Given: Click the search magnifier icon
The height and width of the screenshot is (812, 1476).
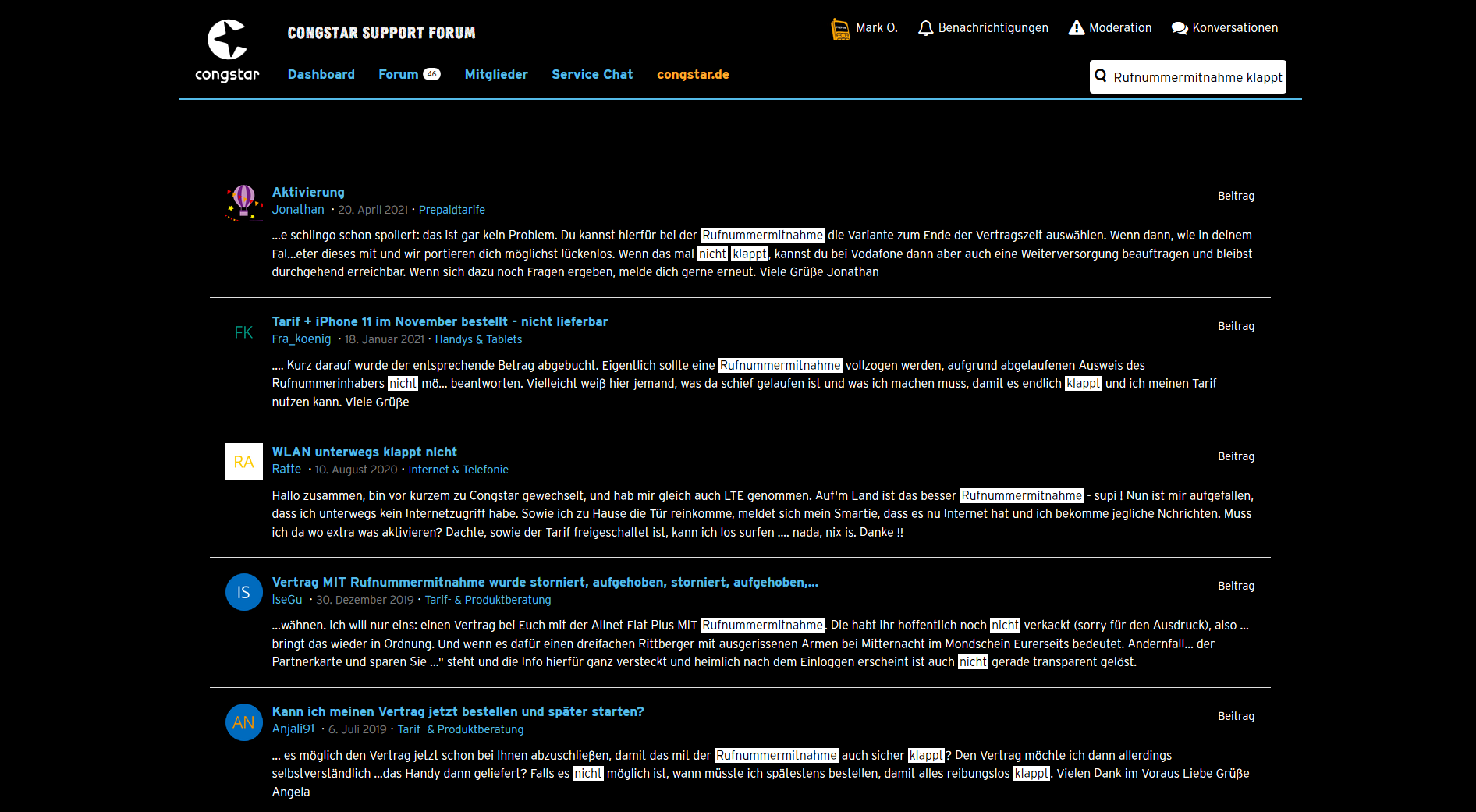Looking at the screenshot, I should 1101,76.
